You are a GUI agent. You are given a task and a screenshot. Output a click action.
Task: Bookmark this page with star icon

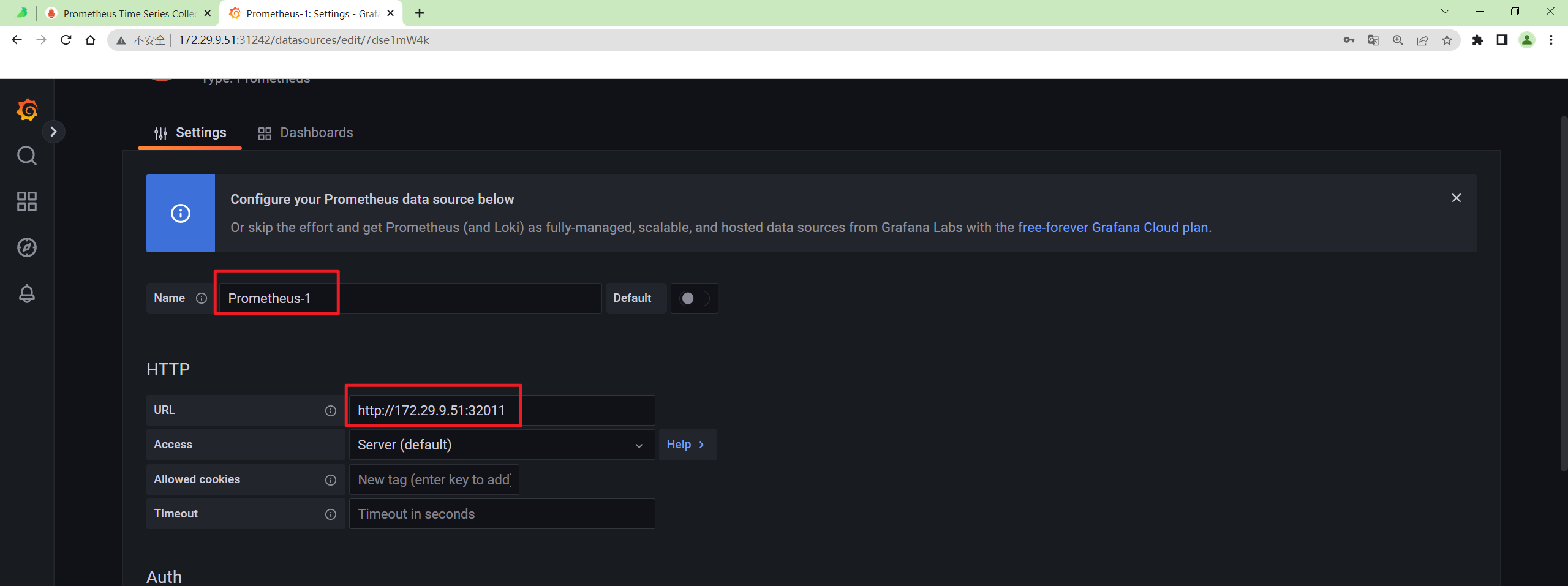[1447, 40]
